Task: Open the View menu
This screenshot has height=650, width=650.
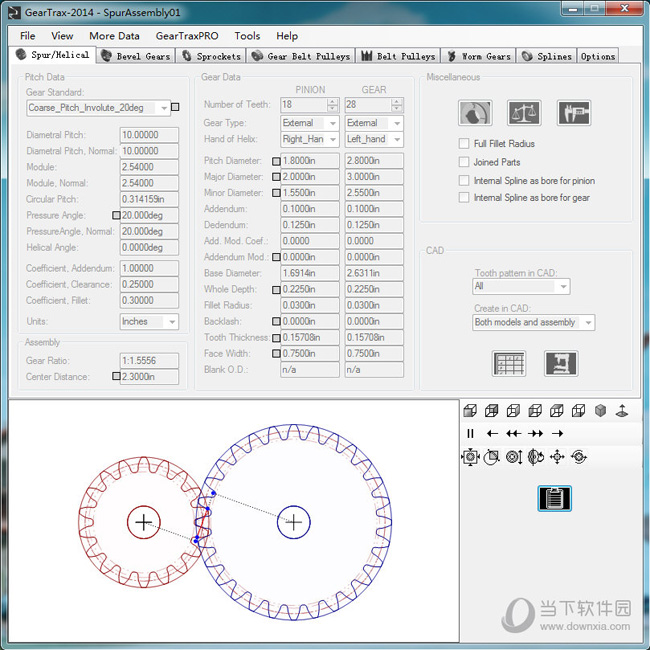Action: [x=62, y=36]
